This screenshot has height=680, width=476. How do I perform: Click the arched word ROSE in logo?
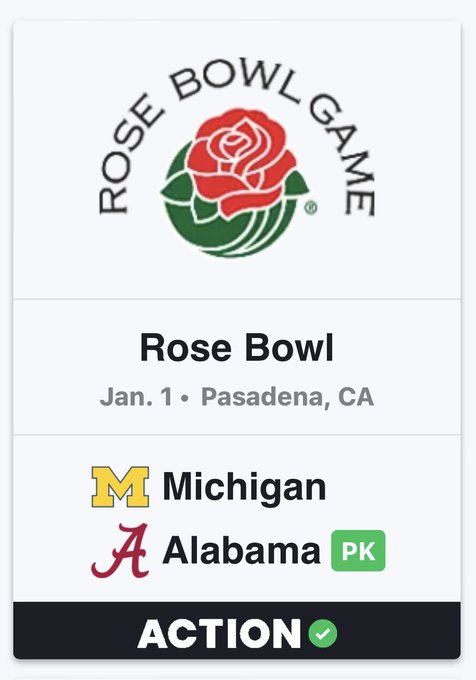click(128, 163)
